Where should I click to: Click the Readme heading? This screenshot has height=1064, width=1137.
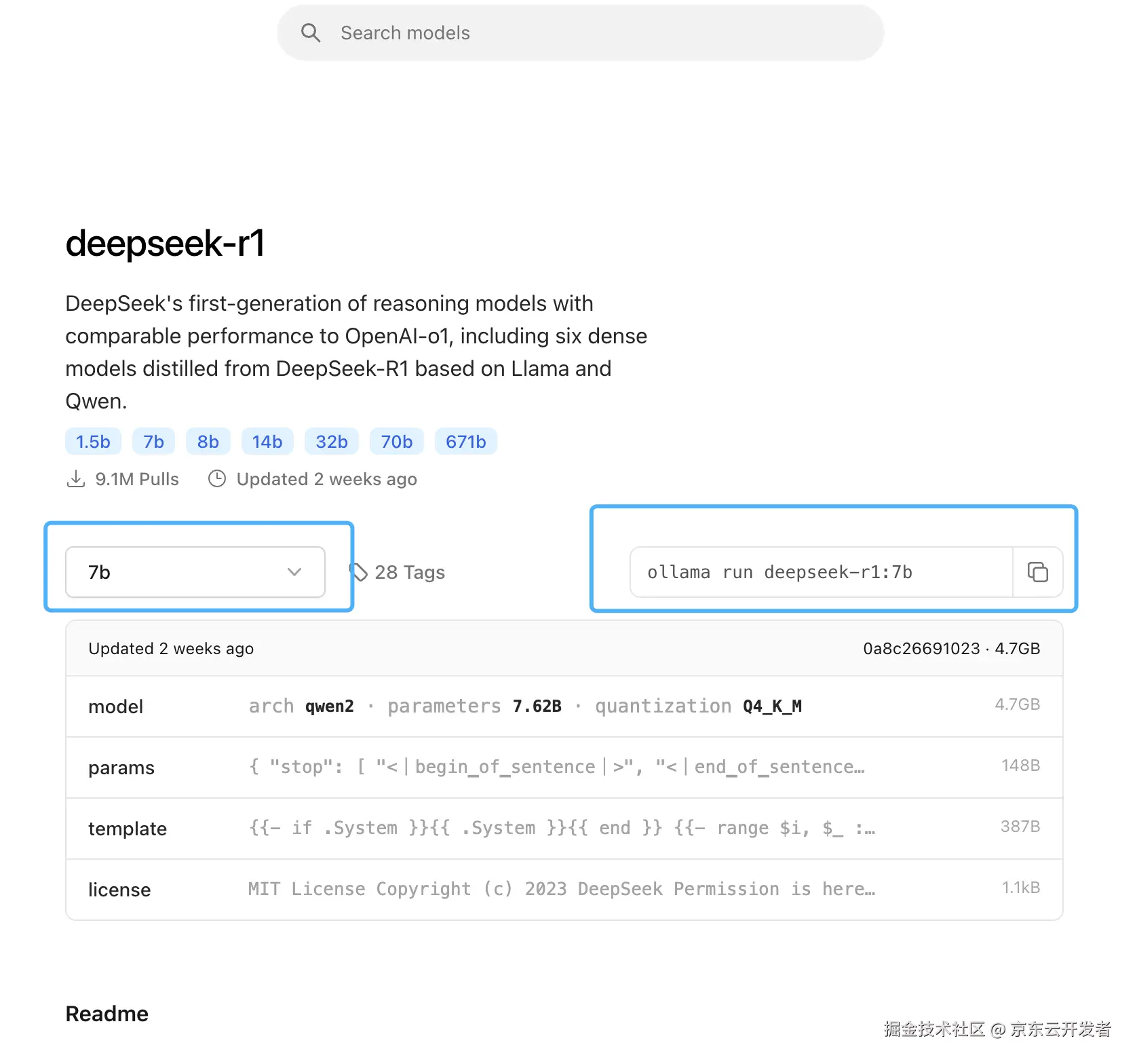[107, 1014]
